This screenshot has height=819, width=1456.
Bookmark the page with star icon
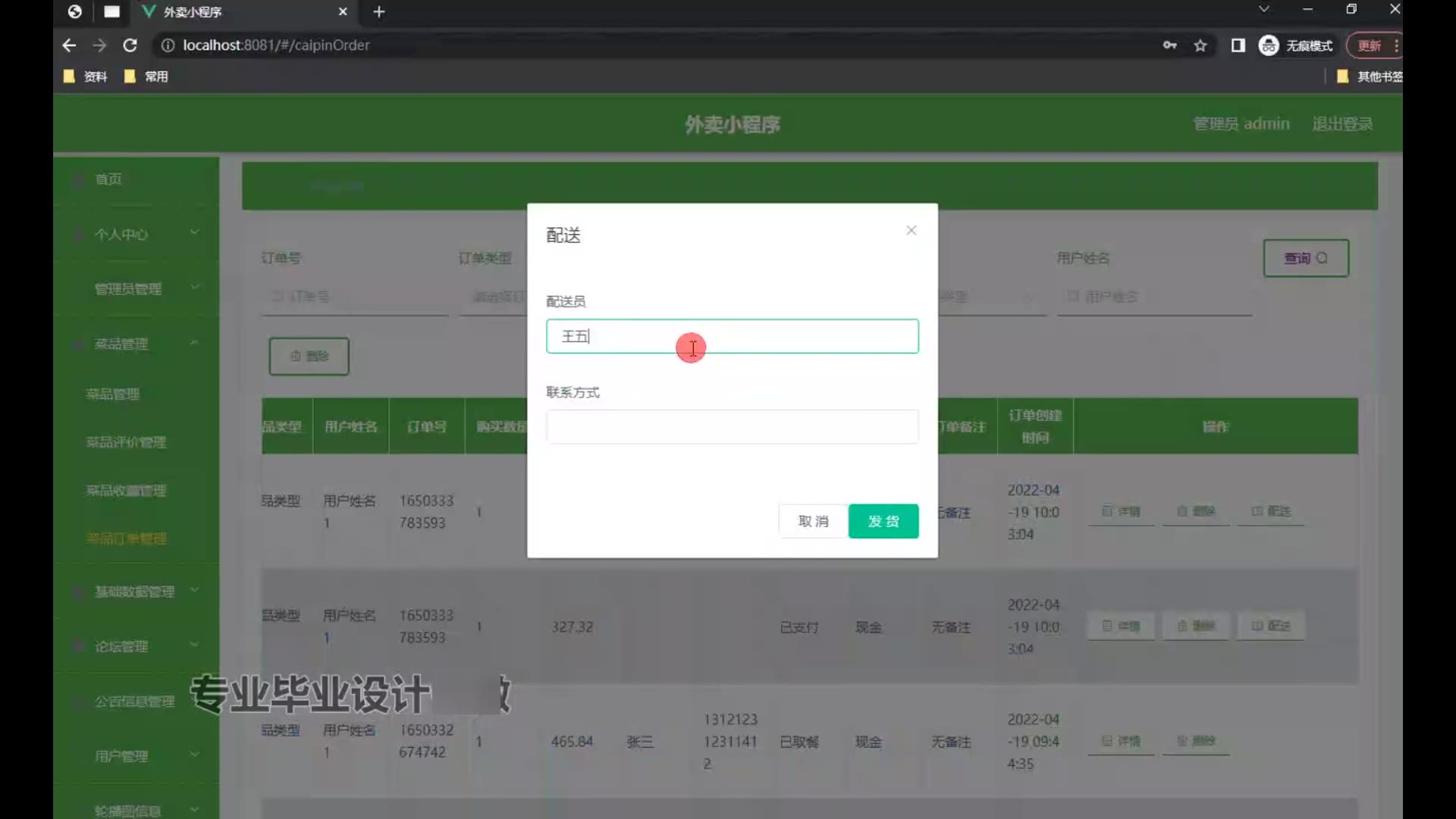click(x=1200, y=45)
